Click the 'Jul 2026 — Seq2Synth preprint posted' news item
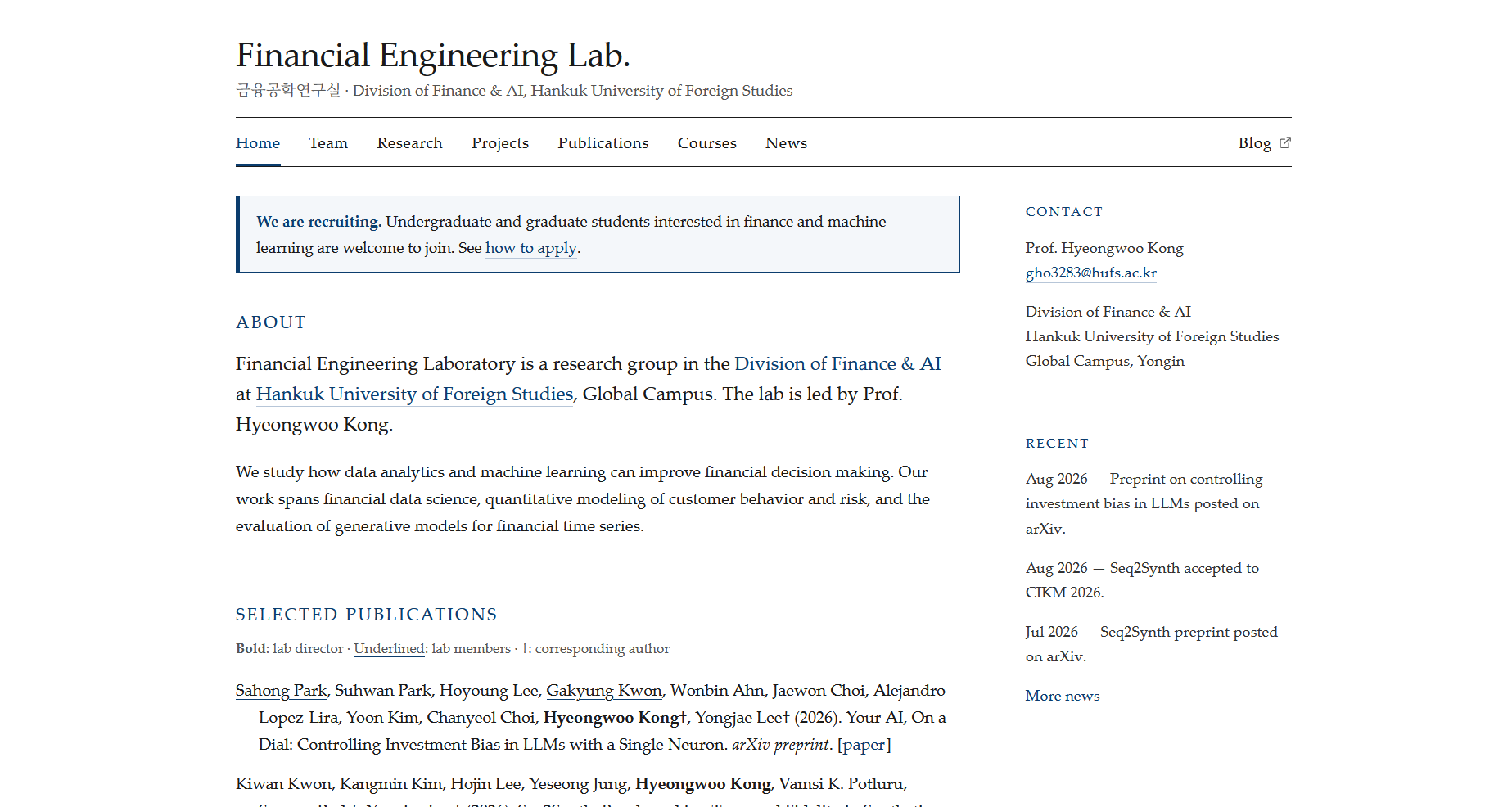This screenshot has height=807, width=1512. tap(1152, 644)
